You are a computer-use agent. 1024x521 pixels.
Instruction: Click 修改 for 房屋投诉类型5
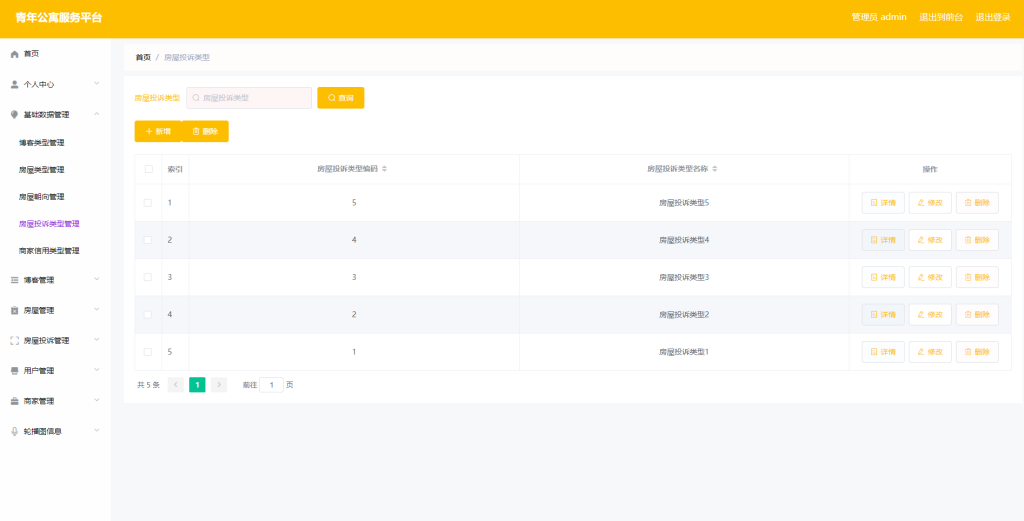(930, 202)
